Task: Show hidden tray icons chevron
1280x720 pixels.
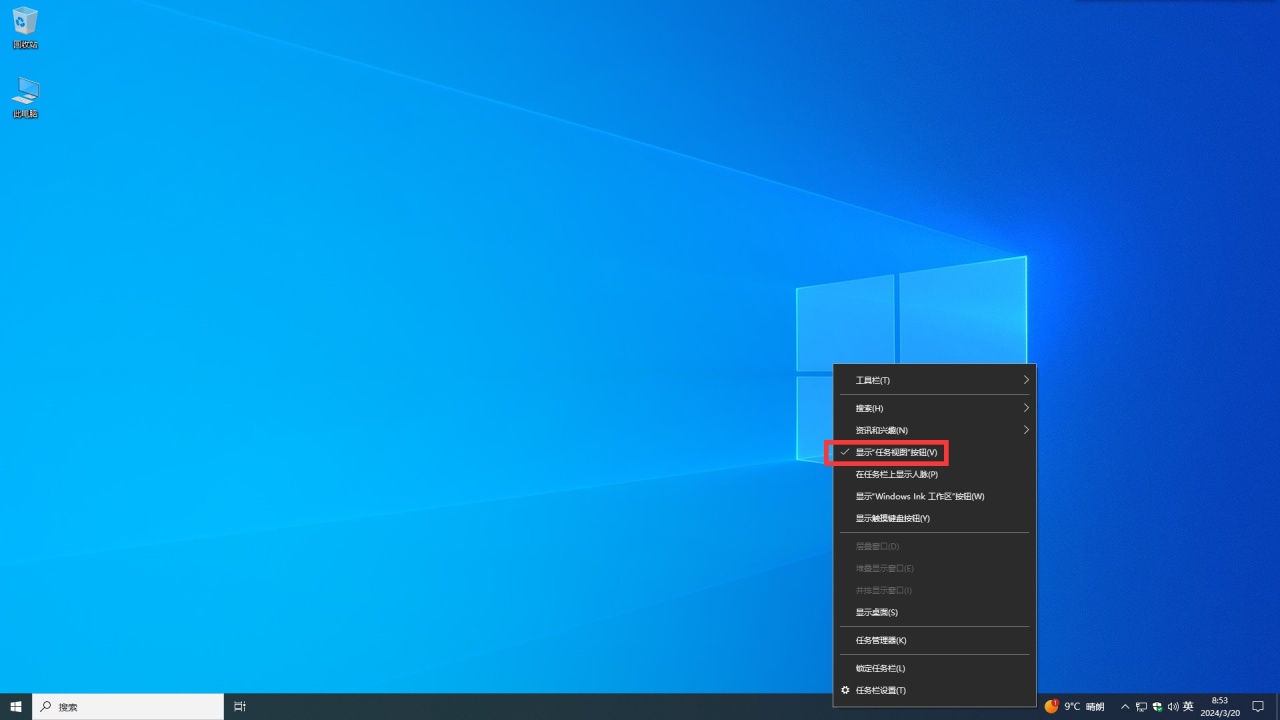Action: [1125, 706]
